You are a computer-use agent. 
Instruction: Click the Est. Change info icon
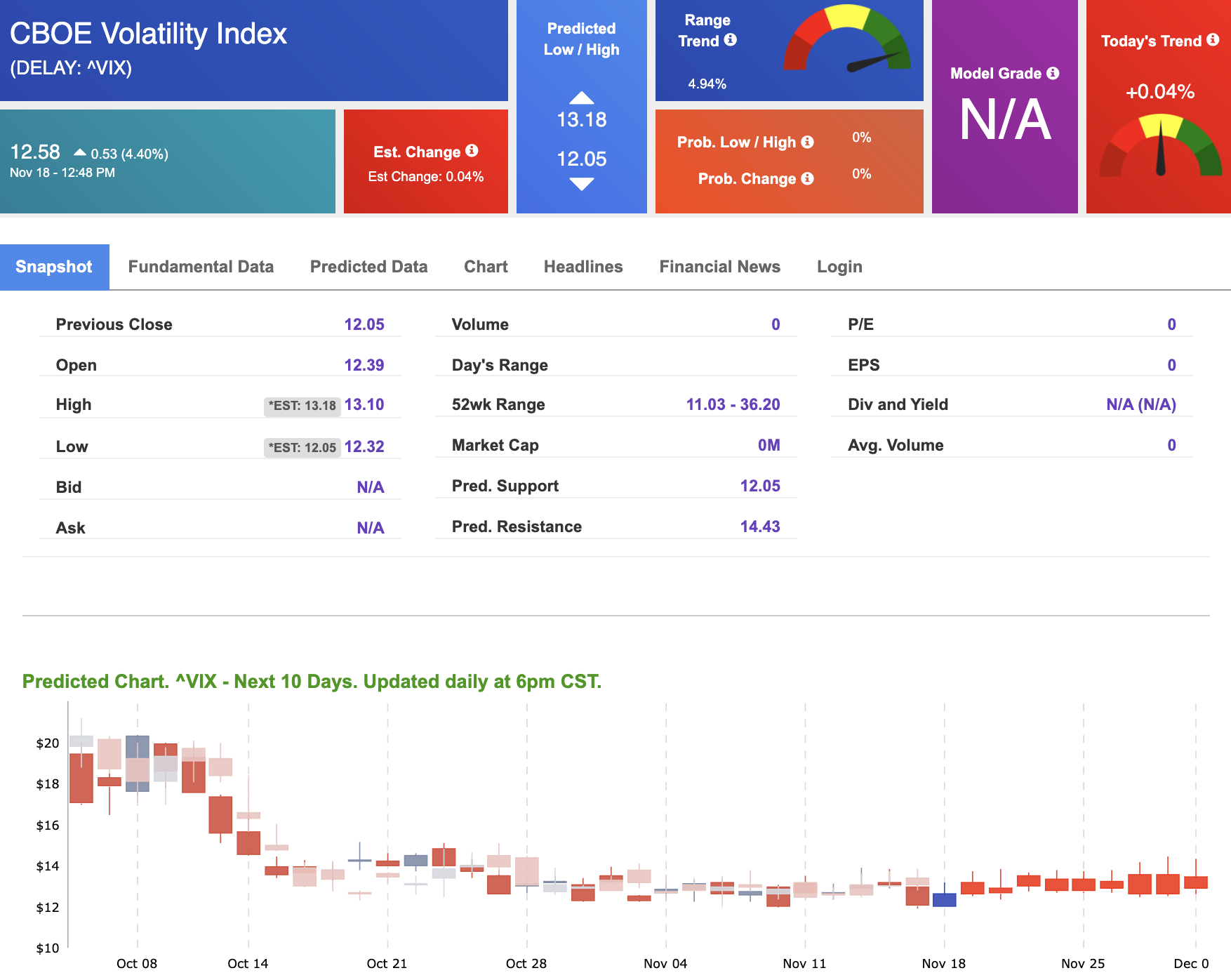click(472, 151)
